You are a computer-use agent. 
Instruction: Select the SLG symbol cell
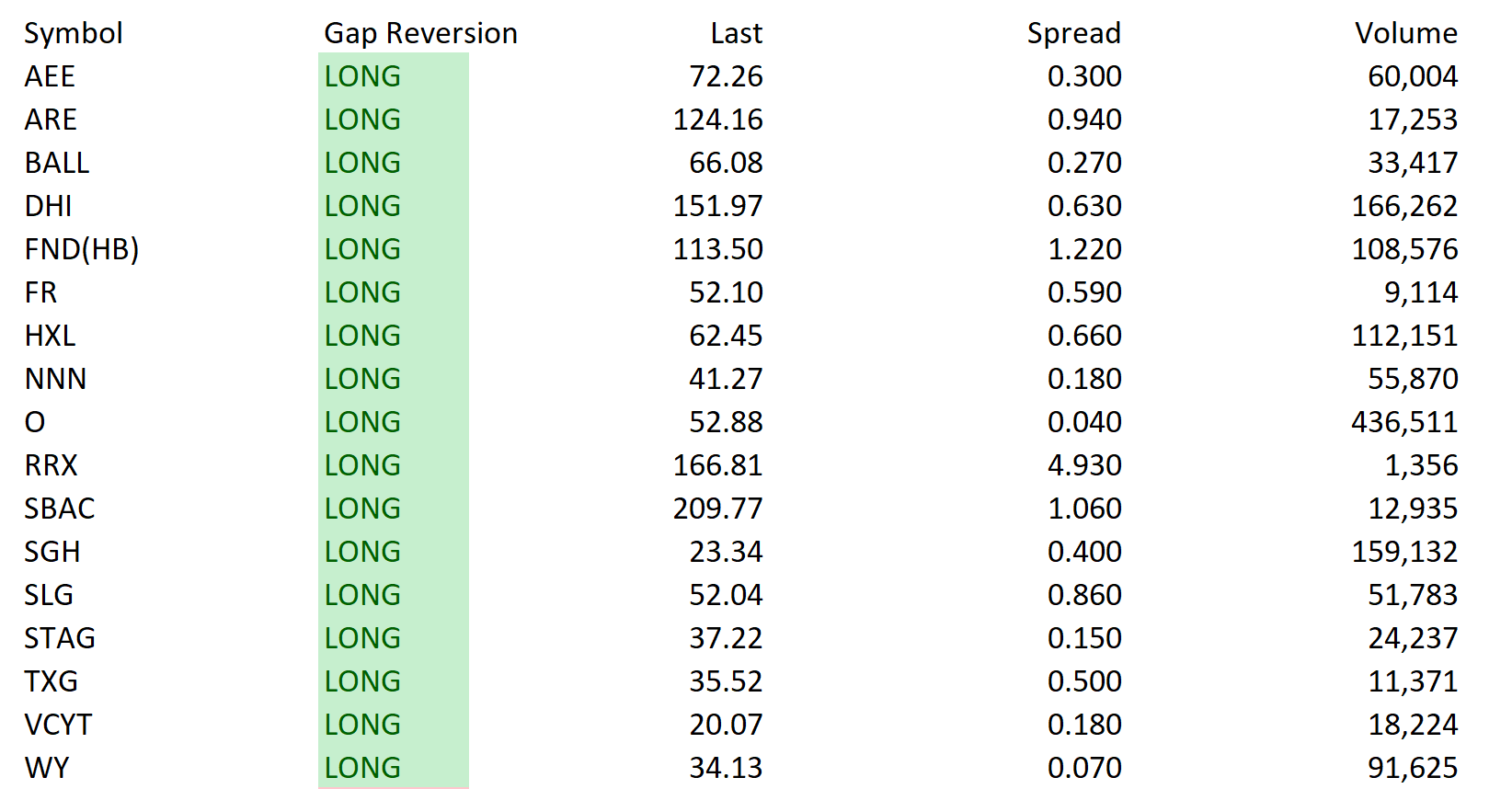point(49,595)
